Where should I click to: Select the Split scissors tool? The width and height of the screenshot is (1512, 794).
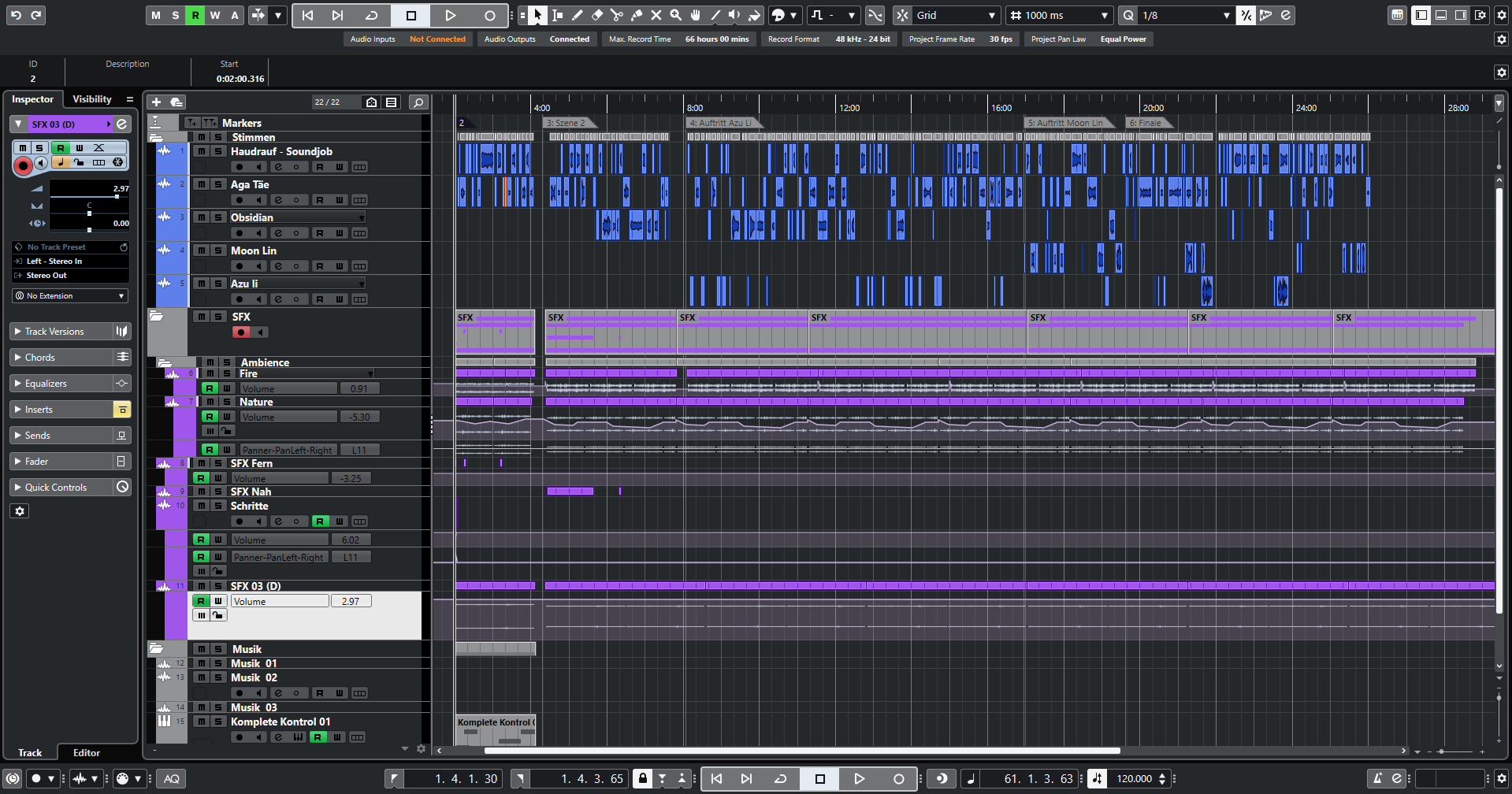click(617, 15)
